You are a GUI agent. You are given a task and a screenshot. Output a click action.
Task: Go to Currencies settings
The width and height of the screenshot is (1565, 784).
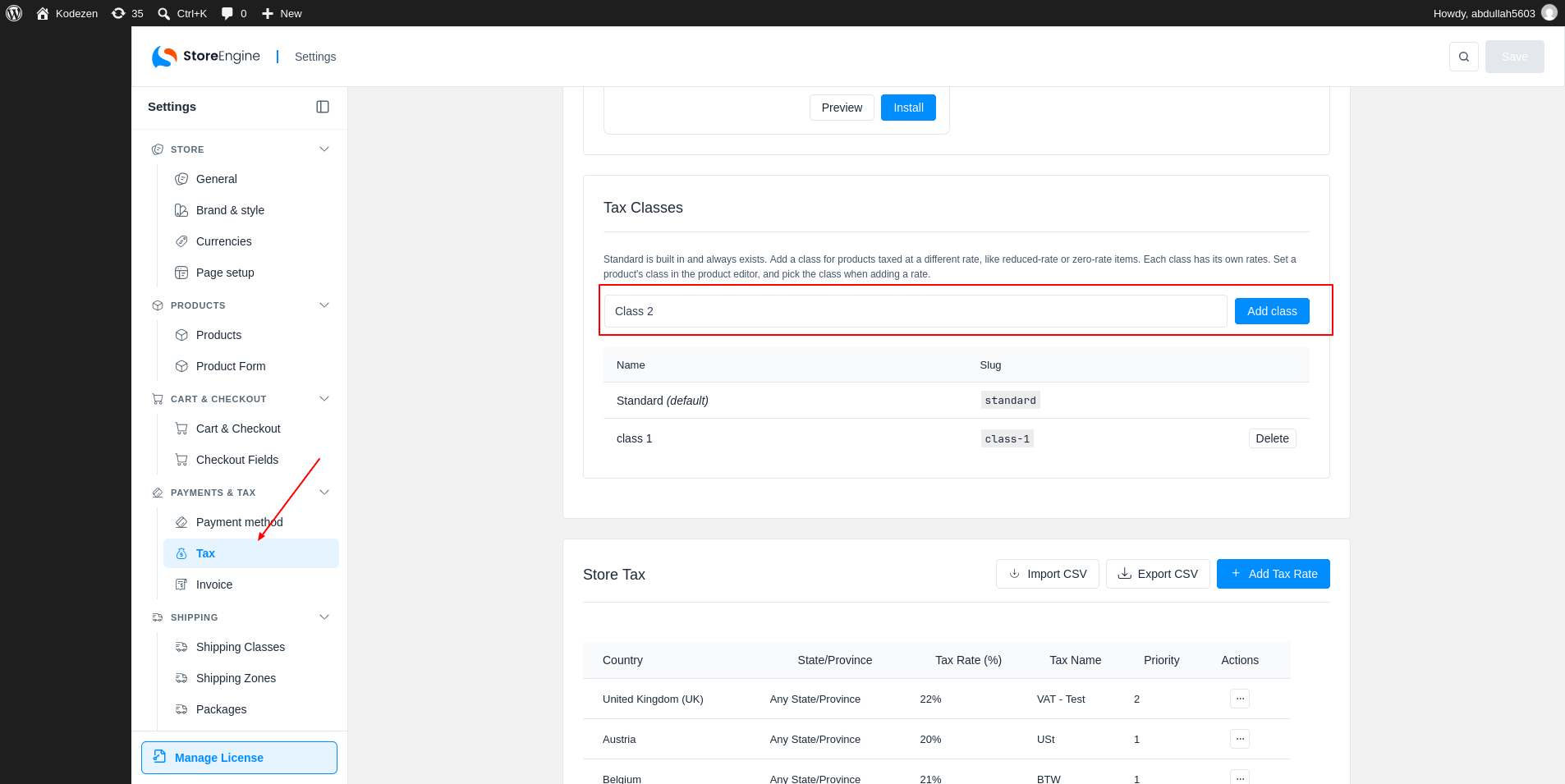click(x=251, y=241)
